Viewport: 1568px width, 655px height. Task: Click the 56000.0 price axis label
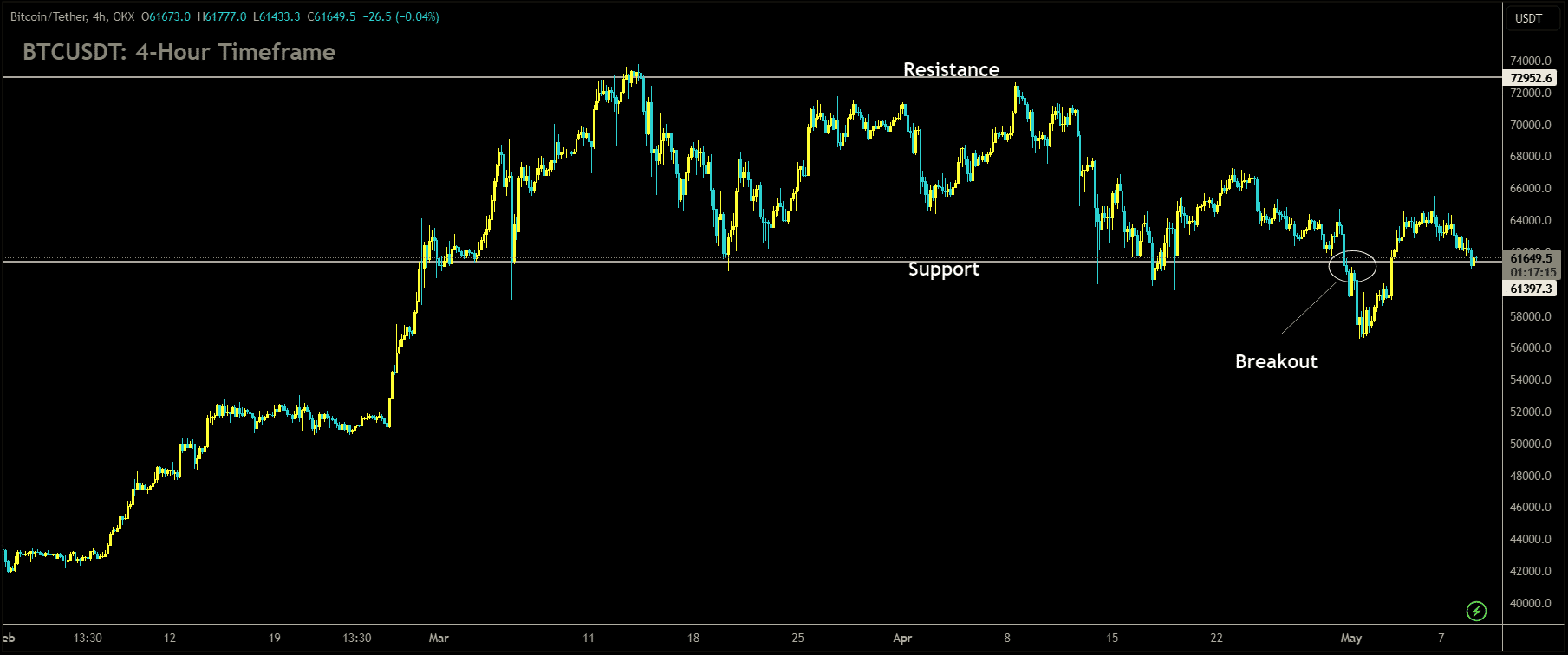[x=1530, y=348]
